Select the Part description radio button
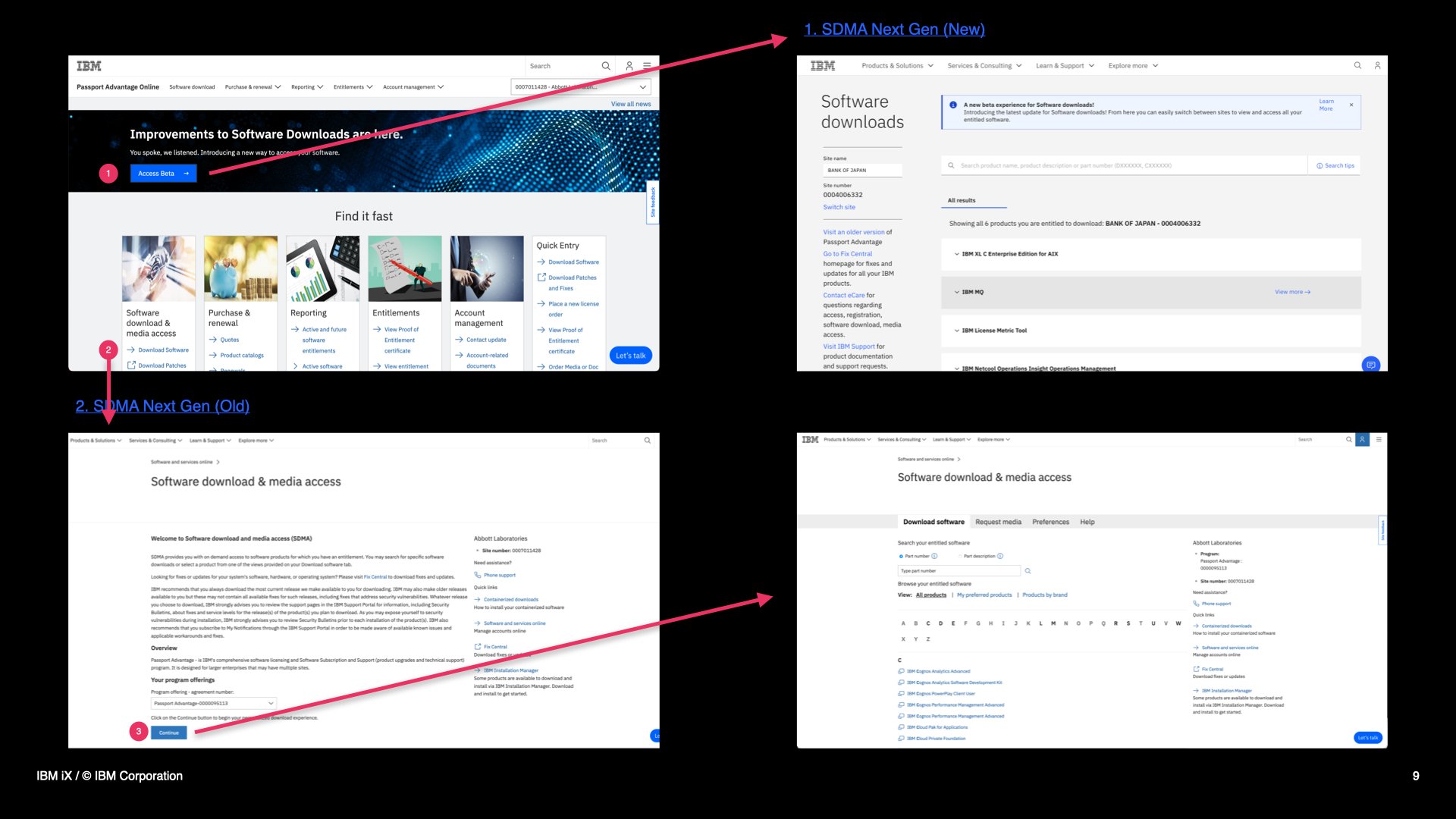Screen dimensions: 1456x819 (960, 556)
